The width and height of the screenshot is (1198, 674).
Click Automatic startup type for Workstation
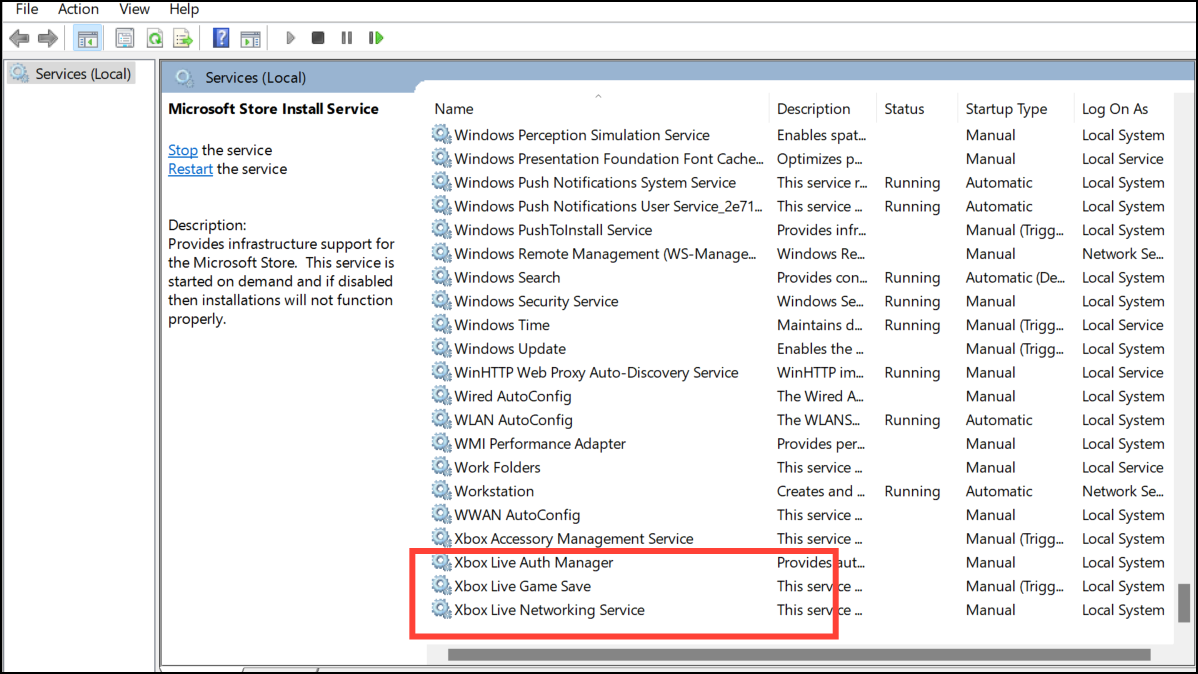pos(999,491)
